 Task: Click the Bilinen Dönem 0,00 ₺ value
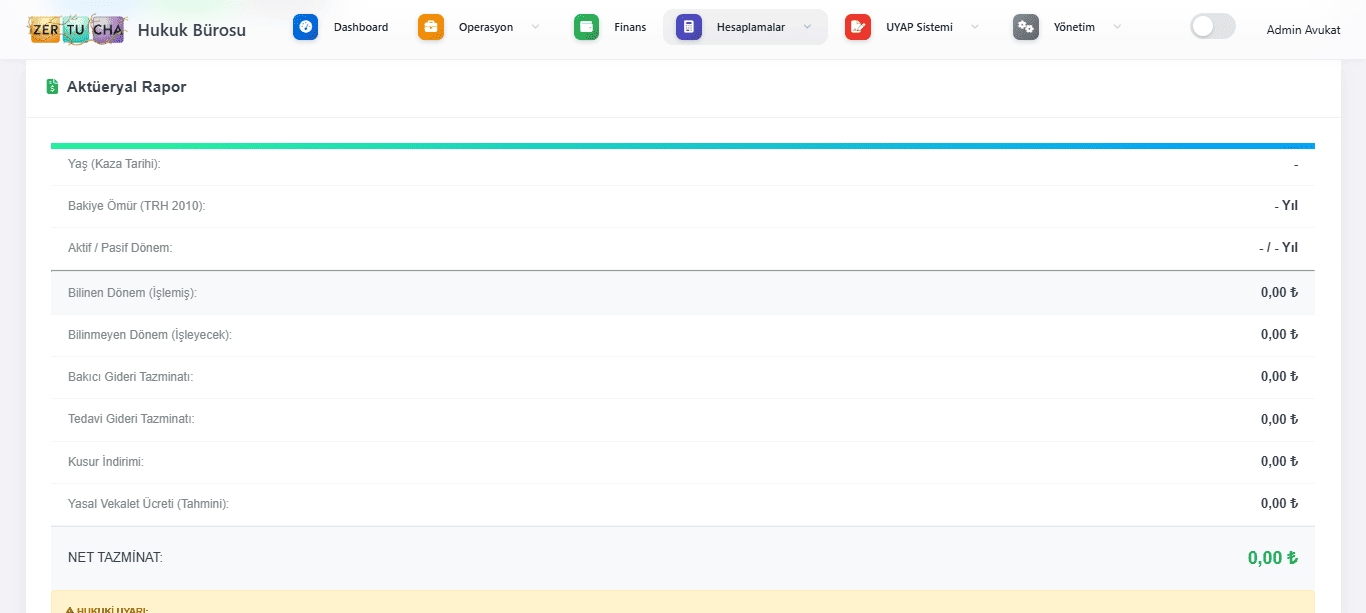pos(1280,293)
